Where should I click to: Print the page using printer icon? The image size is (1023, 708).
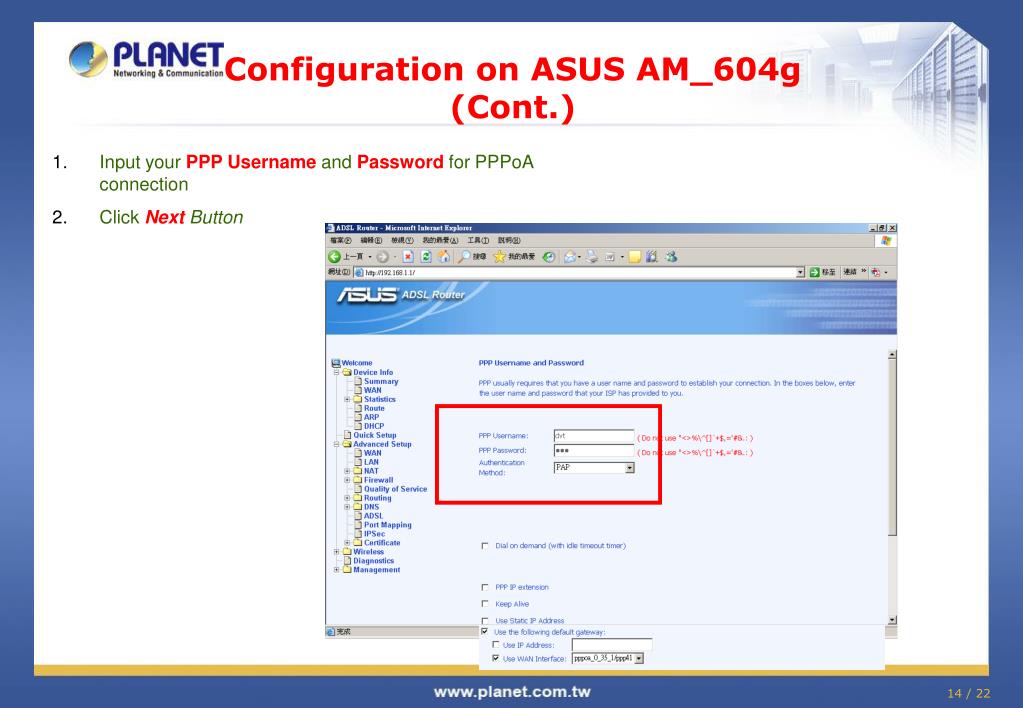click(592, 257)
